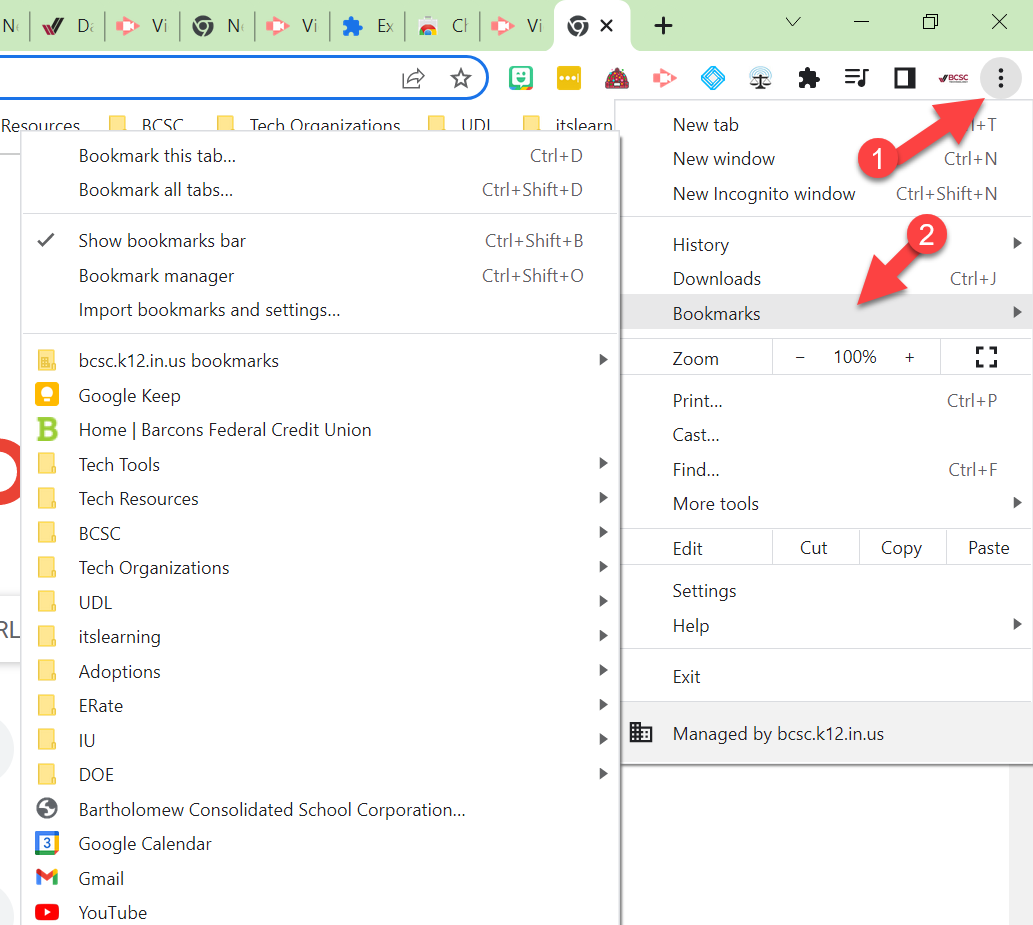Expand the Tech Tools bookmark folder
The height and width of the screenshot is (925, 1033).
click(x=321, y=465)
